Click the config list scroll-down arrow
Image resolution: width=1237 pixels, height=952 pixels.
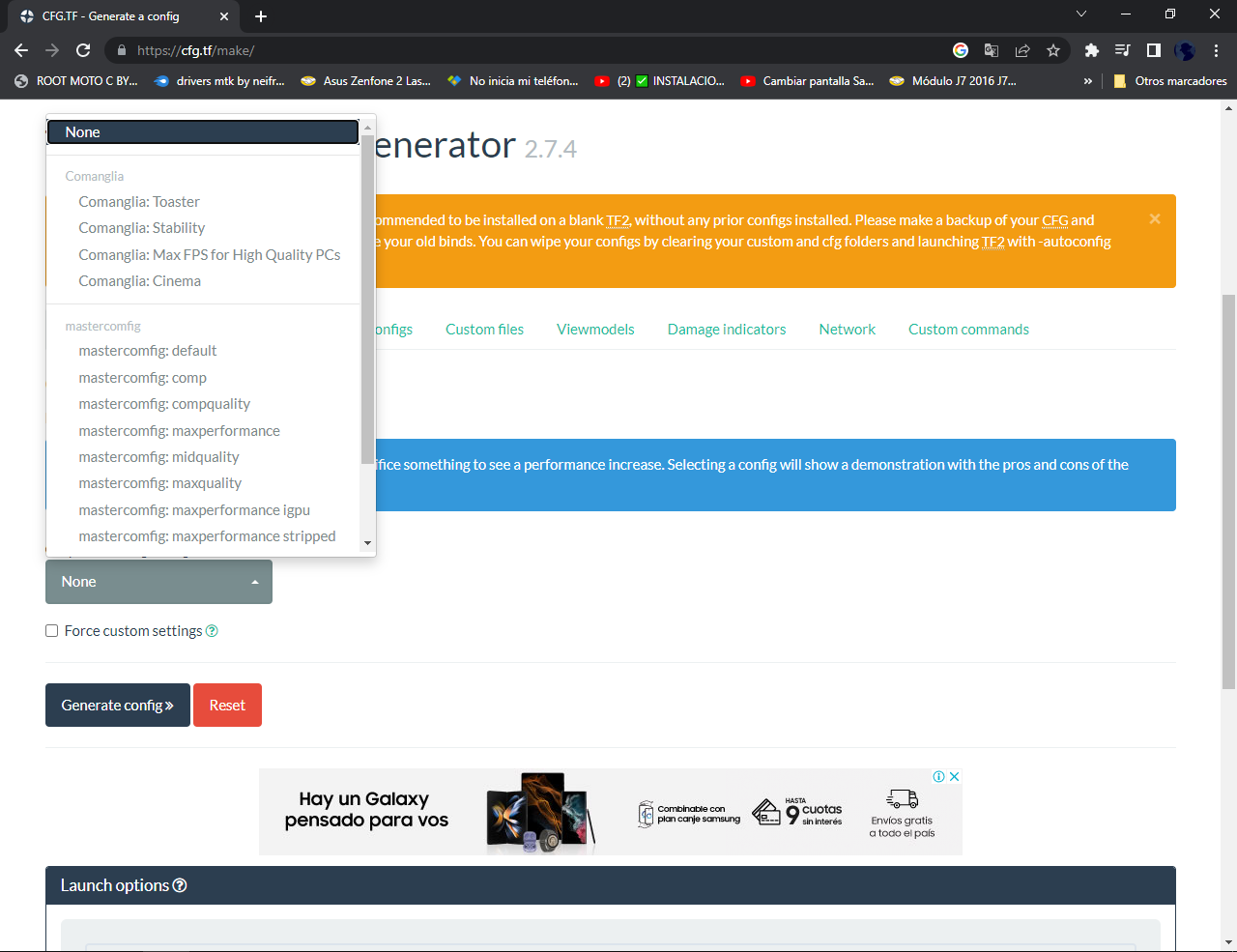pyautogui.click(x=367, y=543)
